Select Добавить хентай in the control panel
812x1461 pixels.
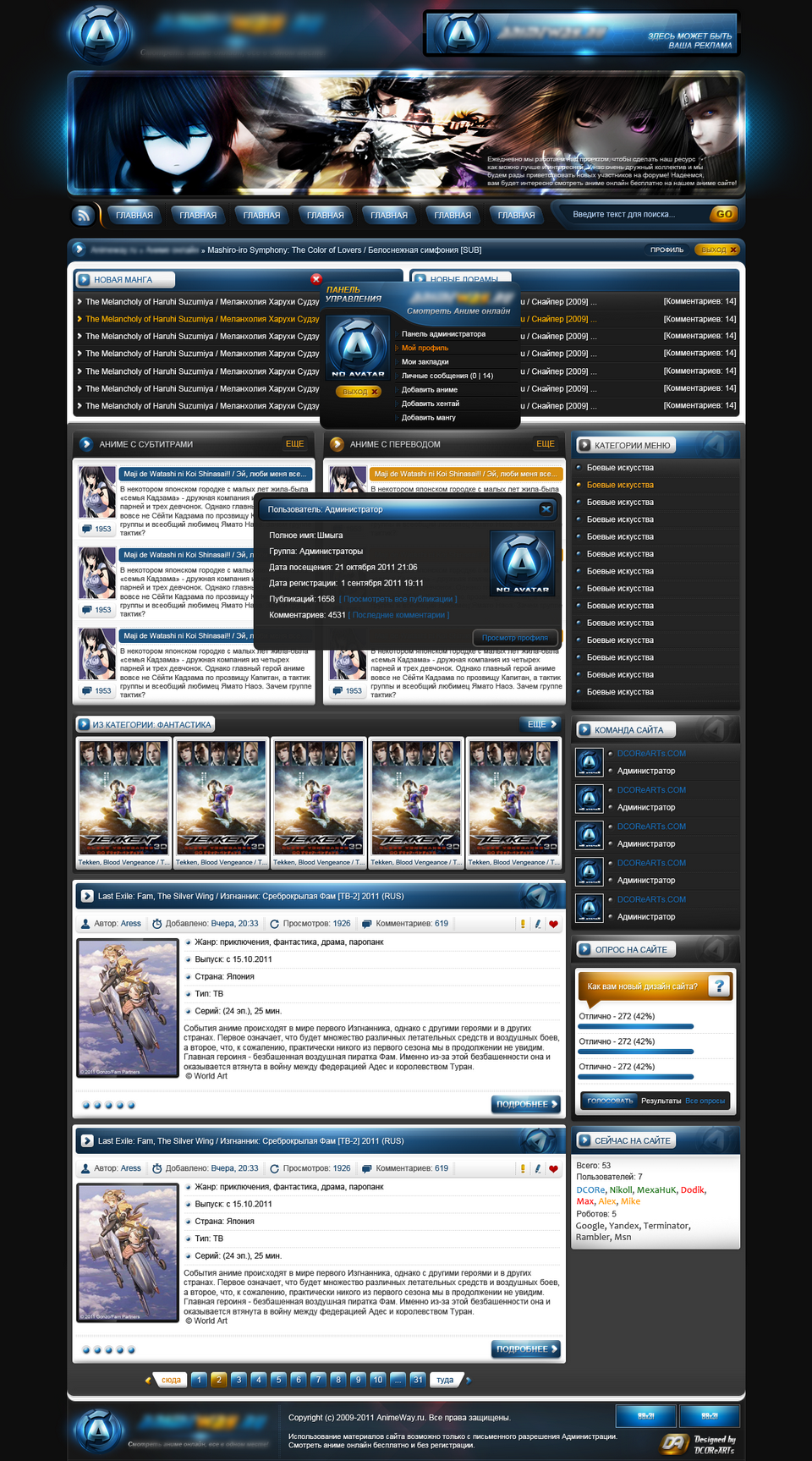point(431,404)
